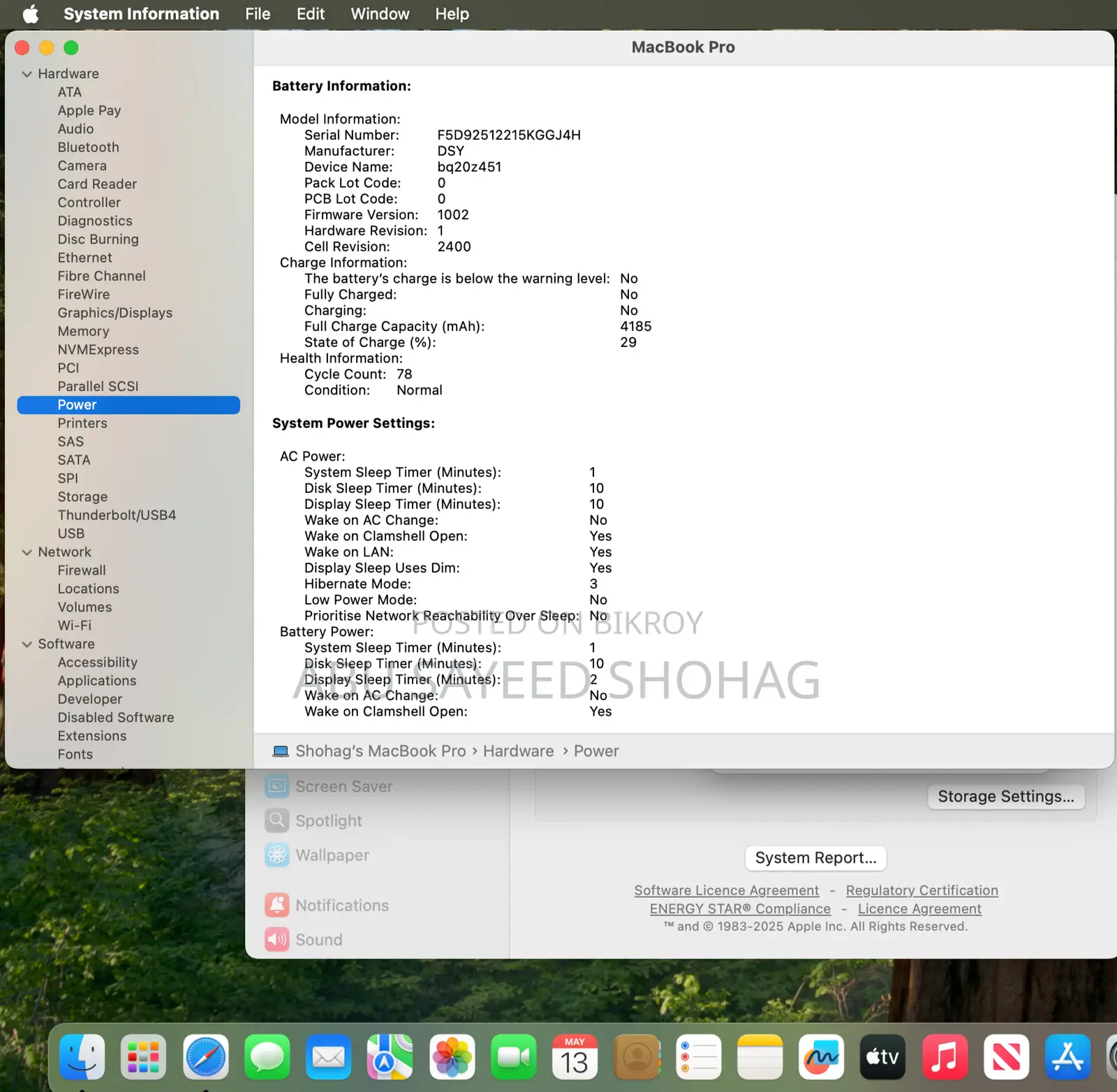
Task: Click the laptop icon in path bar
Action: [x=281, y=751]
